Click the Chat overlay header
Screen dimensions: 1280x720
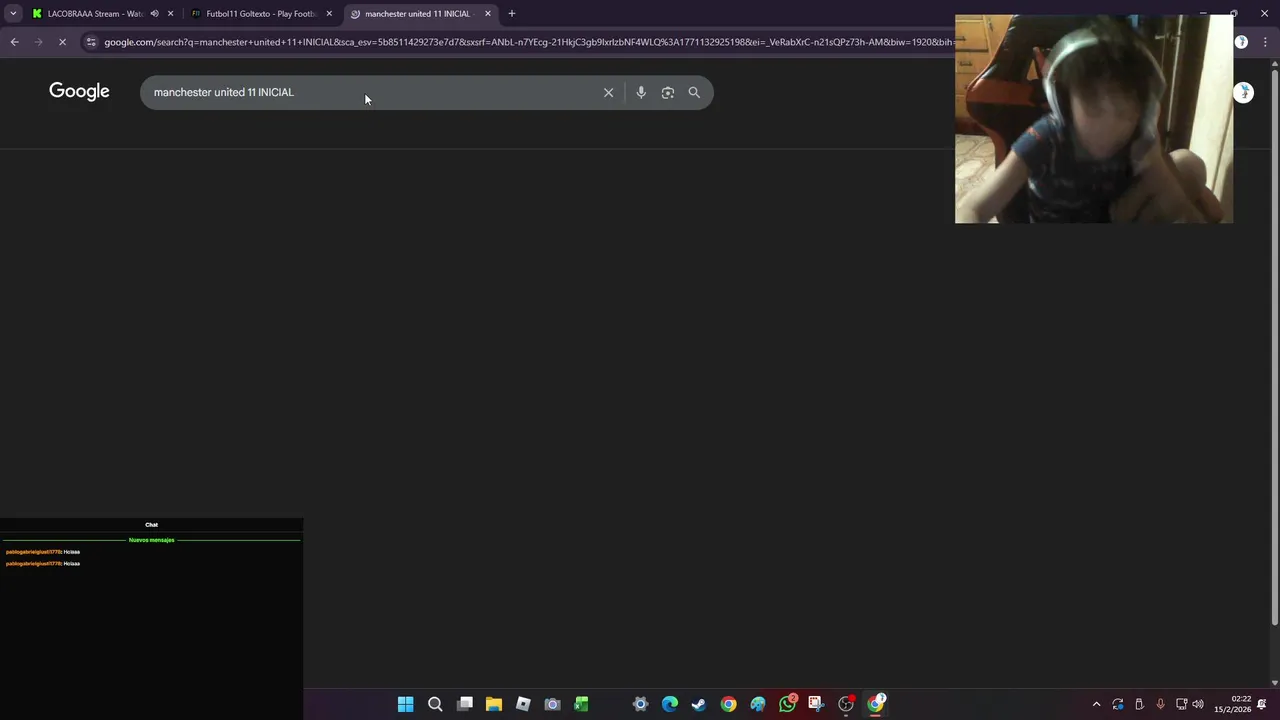(x=151, y=525)
